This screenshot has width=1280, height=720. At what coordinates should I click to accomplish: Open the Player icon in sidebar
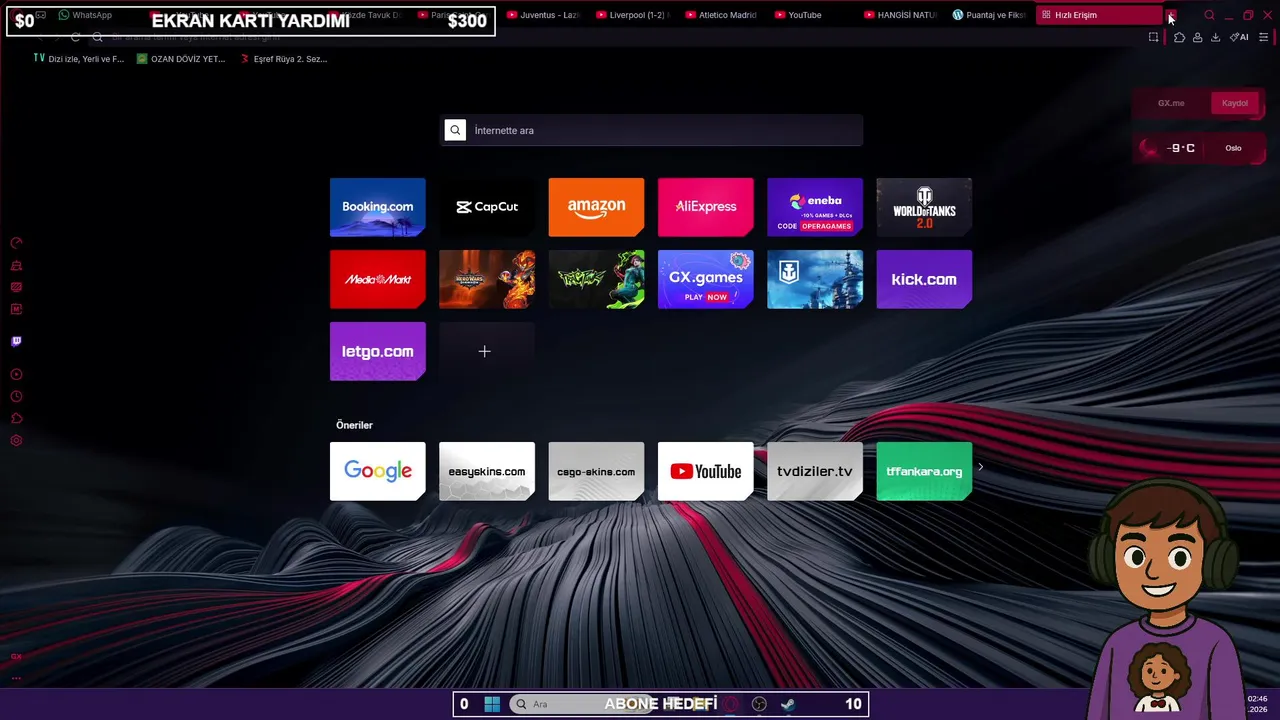pos(16,374)
